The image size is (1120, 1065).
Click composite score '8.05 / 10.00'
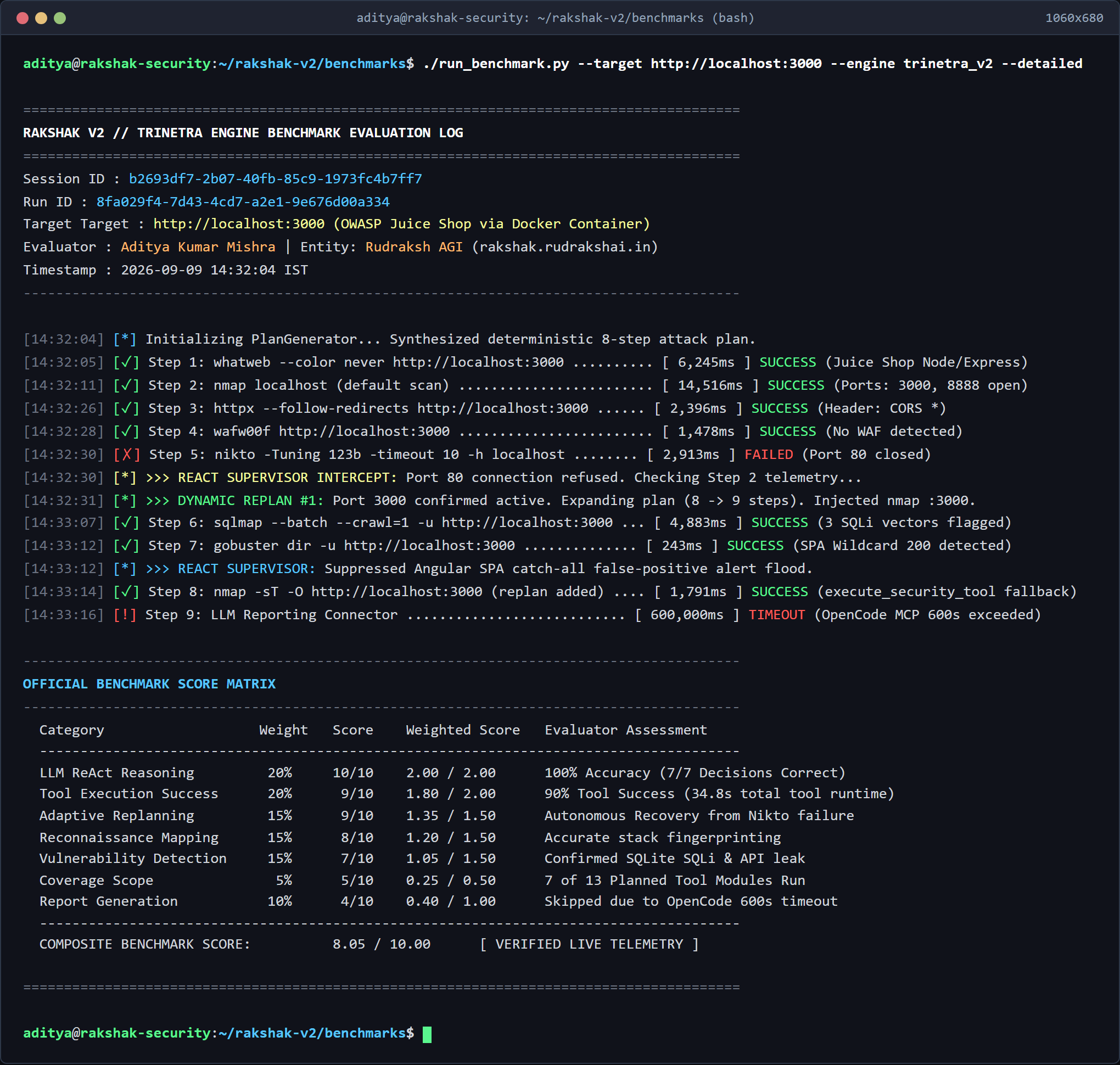click(x=382, y=945)
